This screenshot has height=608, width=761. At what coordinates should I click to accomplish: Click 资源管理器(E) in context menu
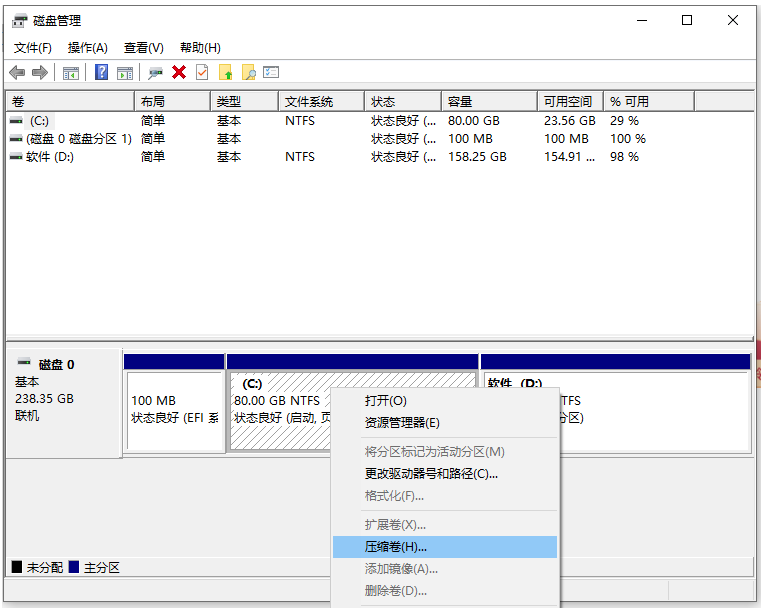tap(402, 423)
